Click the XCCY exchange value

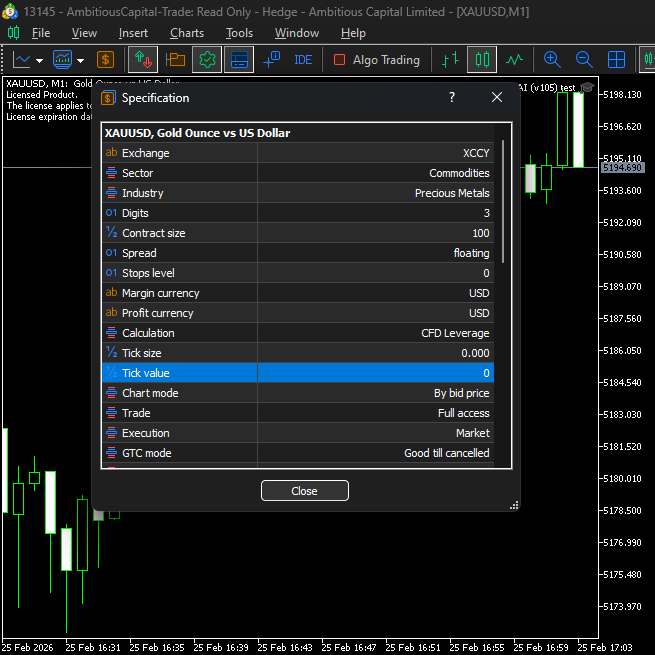tap(476, 153)
